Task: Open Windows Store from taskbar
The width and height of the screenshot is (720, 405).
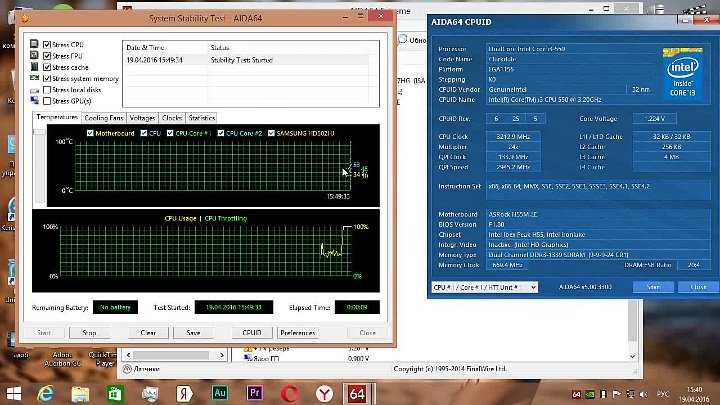Action: coord(114,394)
